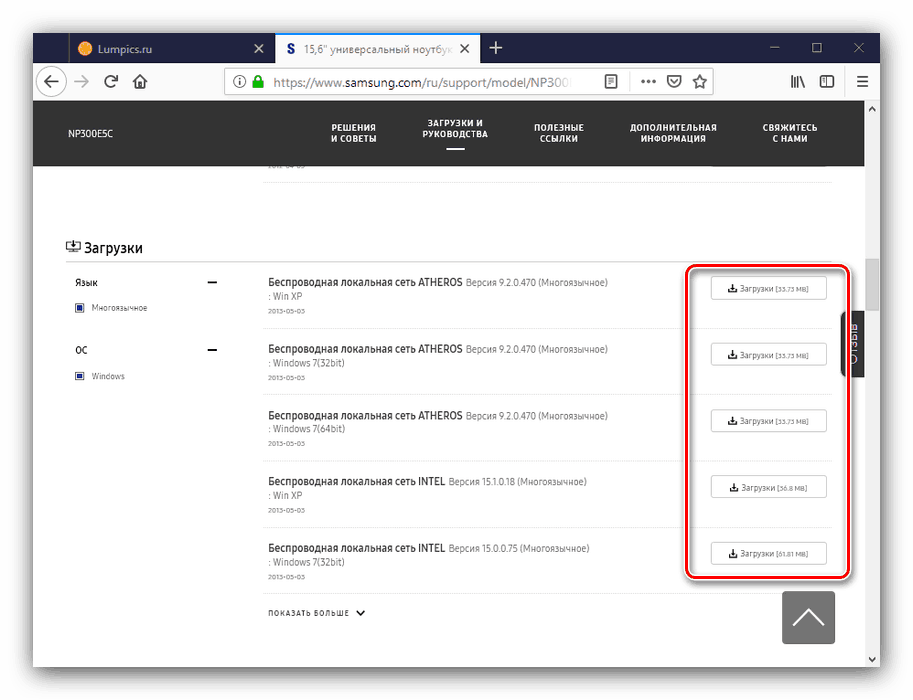
Task: Open the Library icon in toolbar
Action: 798,82
